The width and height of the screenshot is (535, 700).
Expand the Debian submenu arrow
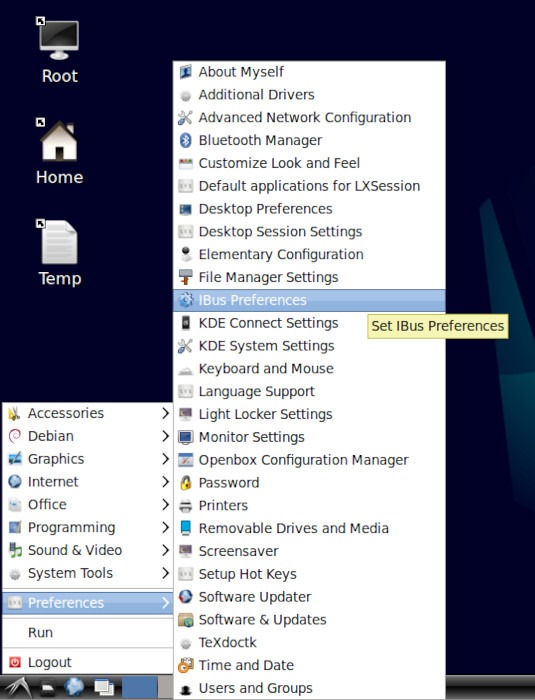pos(165,436)
